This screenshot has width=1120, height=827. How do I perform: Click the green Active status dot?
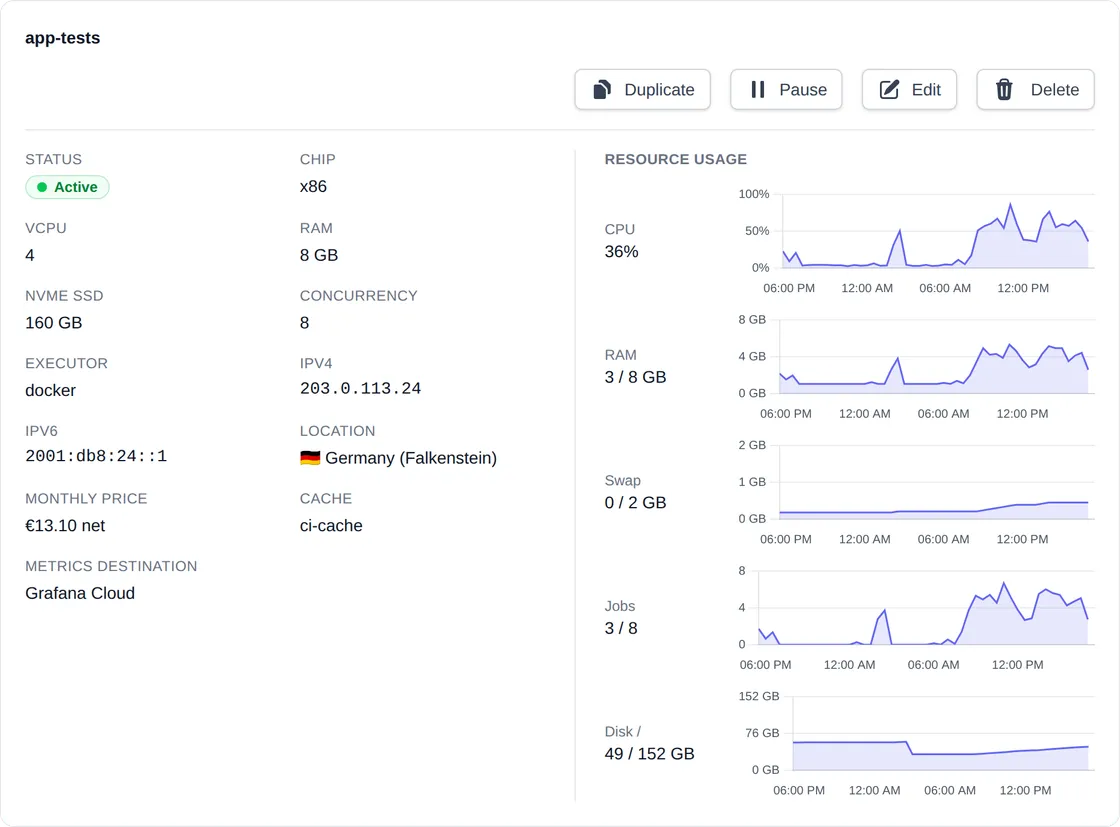(x=42, y=187)
